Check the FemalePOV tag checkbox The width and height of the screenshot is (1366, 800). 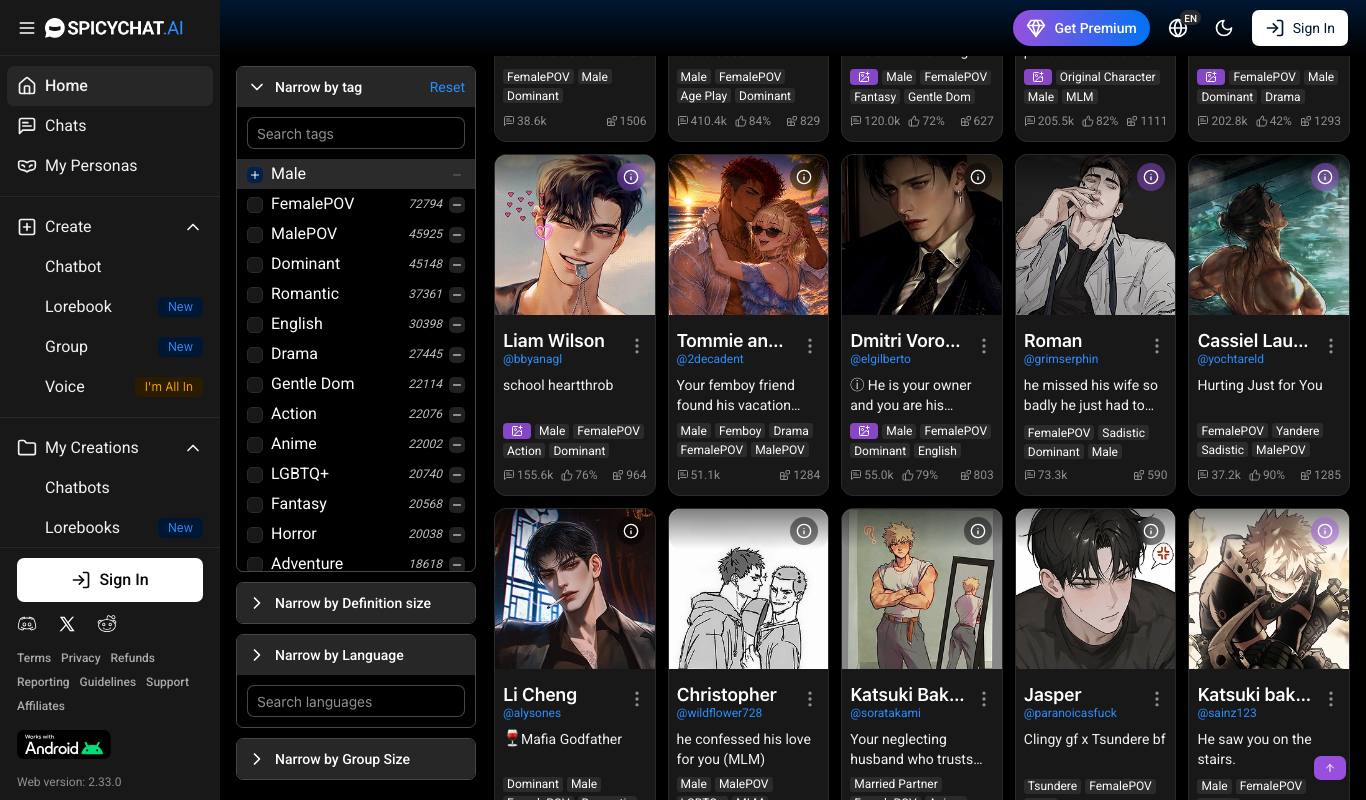[x=255, y=204]
